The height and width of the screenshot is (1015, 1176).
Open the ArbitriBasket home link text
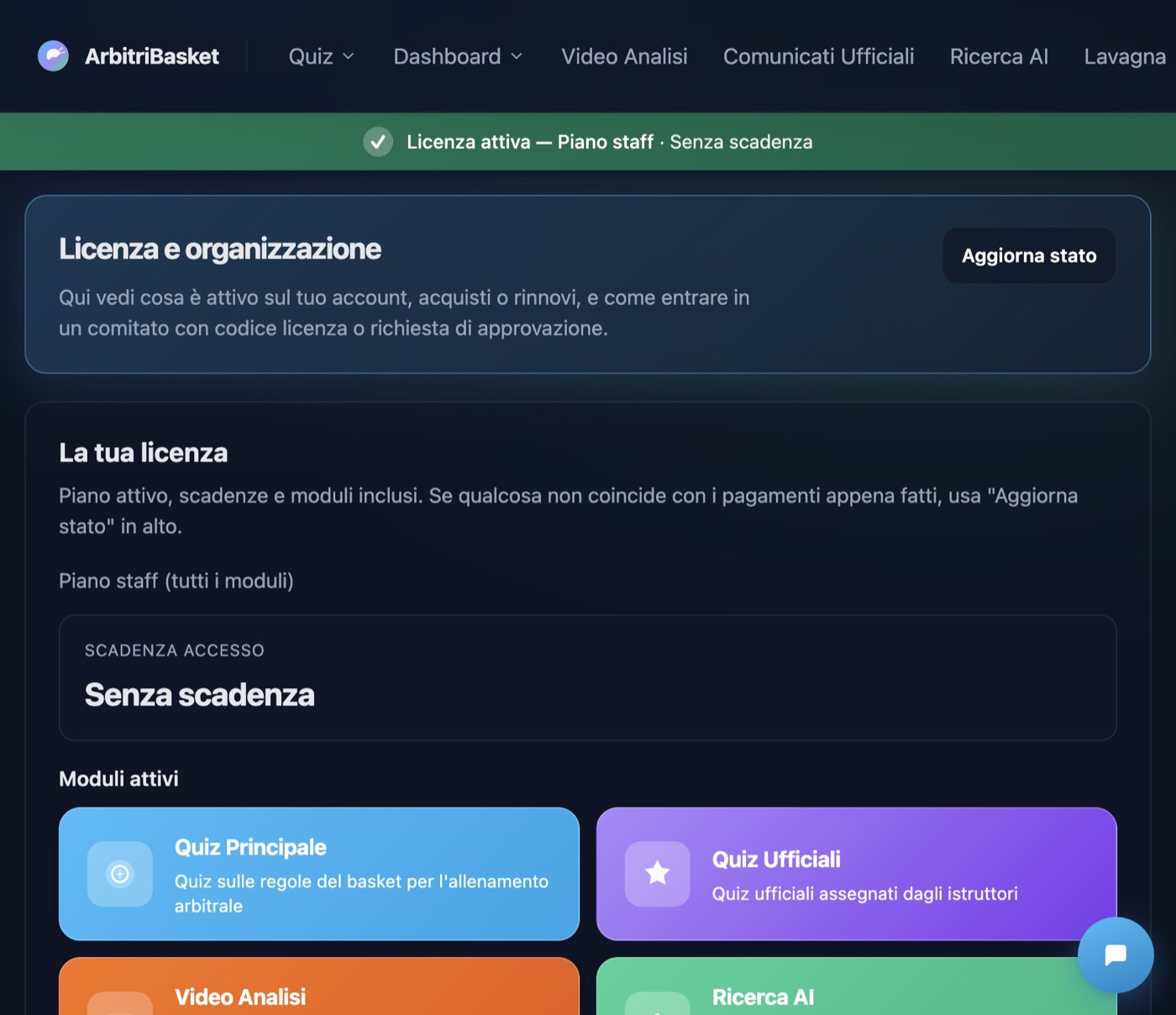(x=152, y=56)
